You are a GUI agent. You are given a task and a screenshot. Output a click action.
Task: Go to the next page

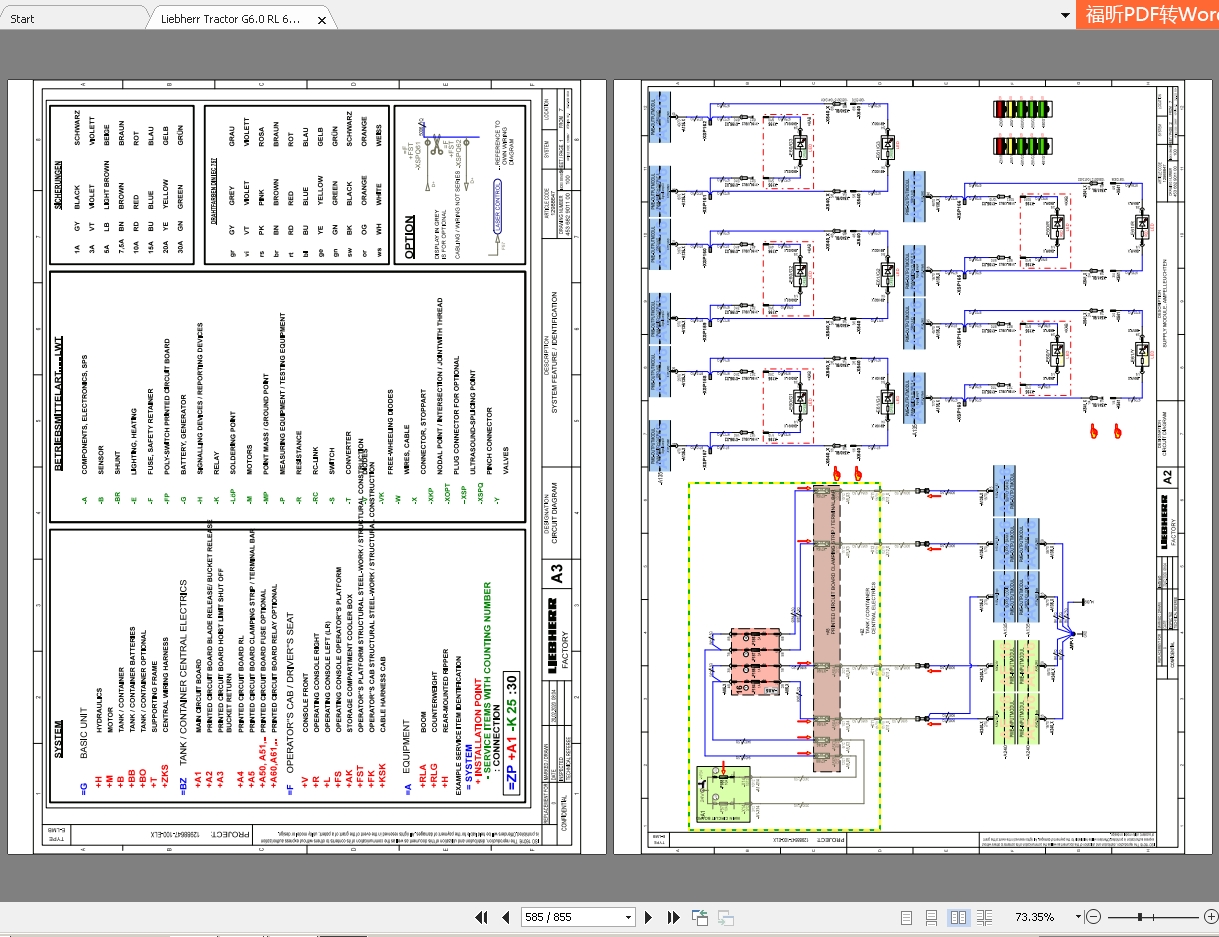(x=649, y=917)
